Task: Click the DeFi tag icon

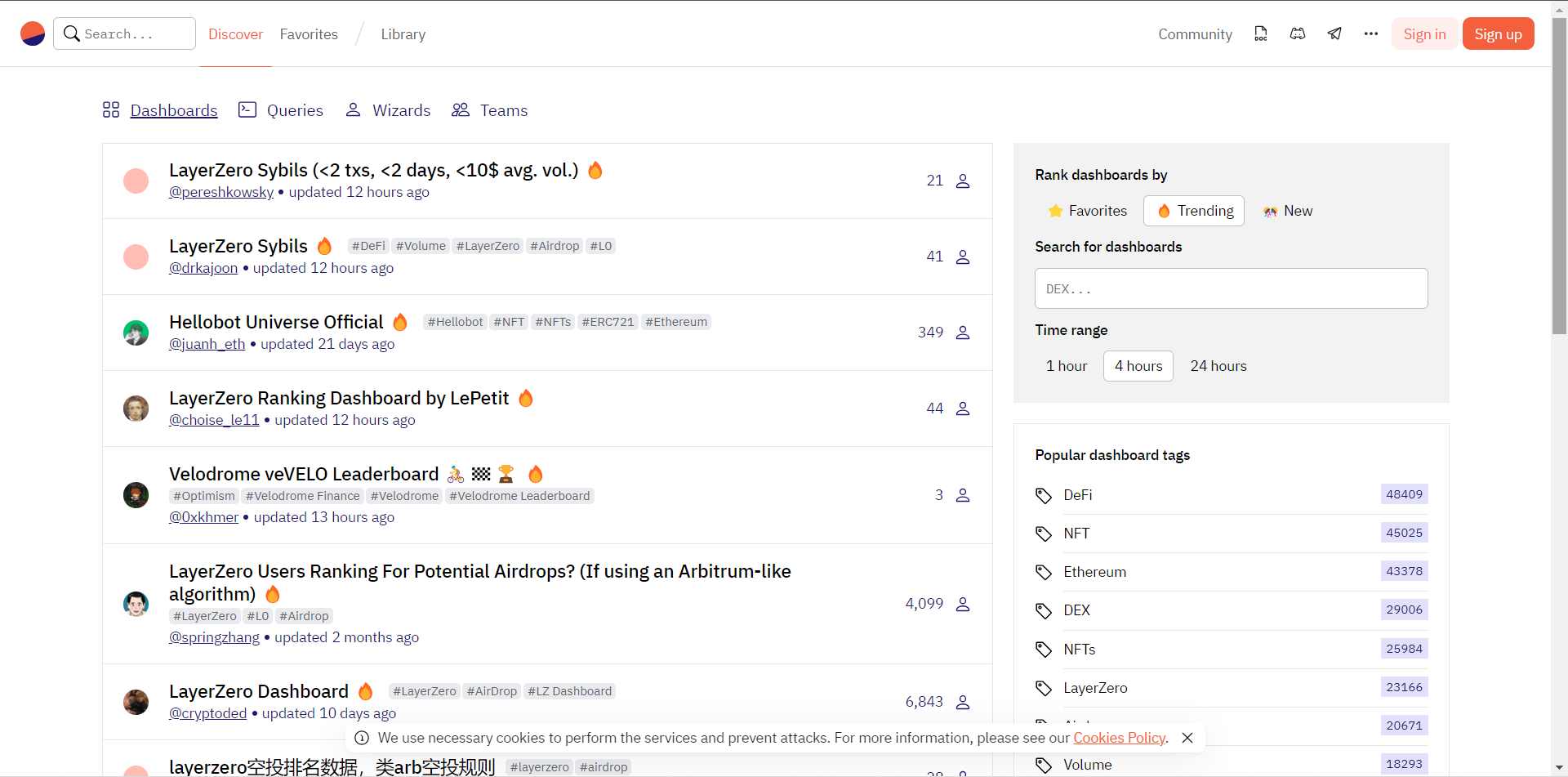Action: 1044,495
